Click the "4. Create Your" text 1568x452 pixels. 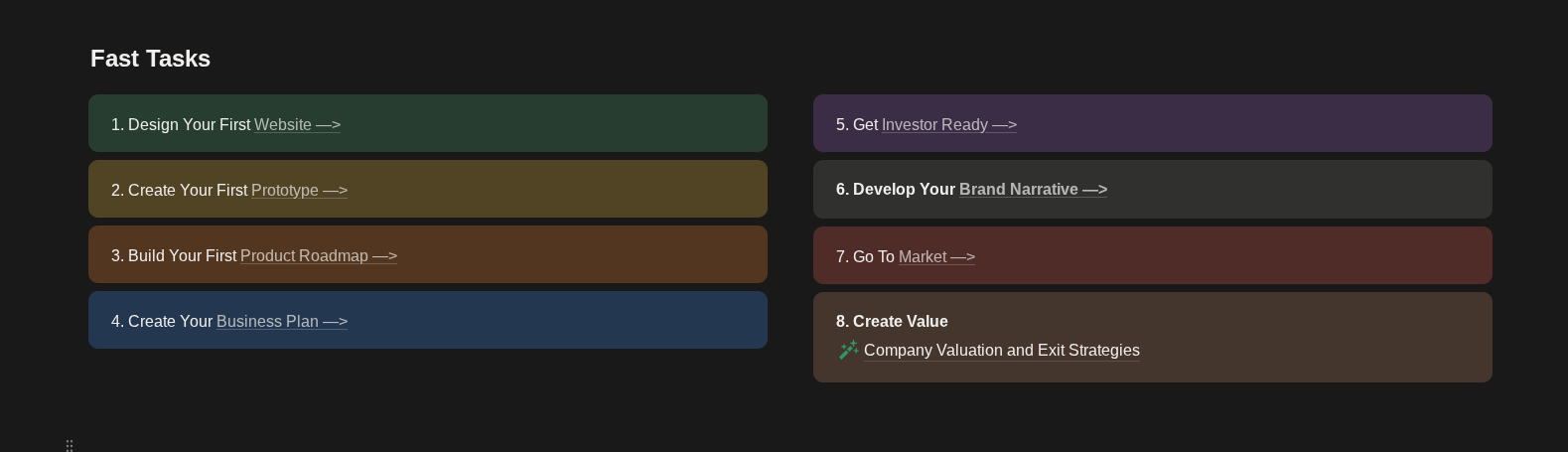[162, 322]
